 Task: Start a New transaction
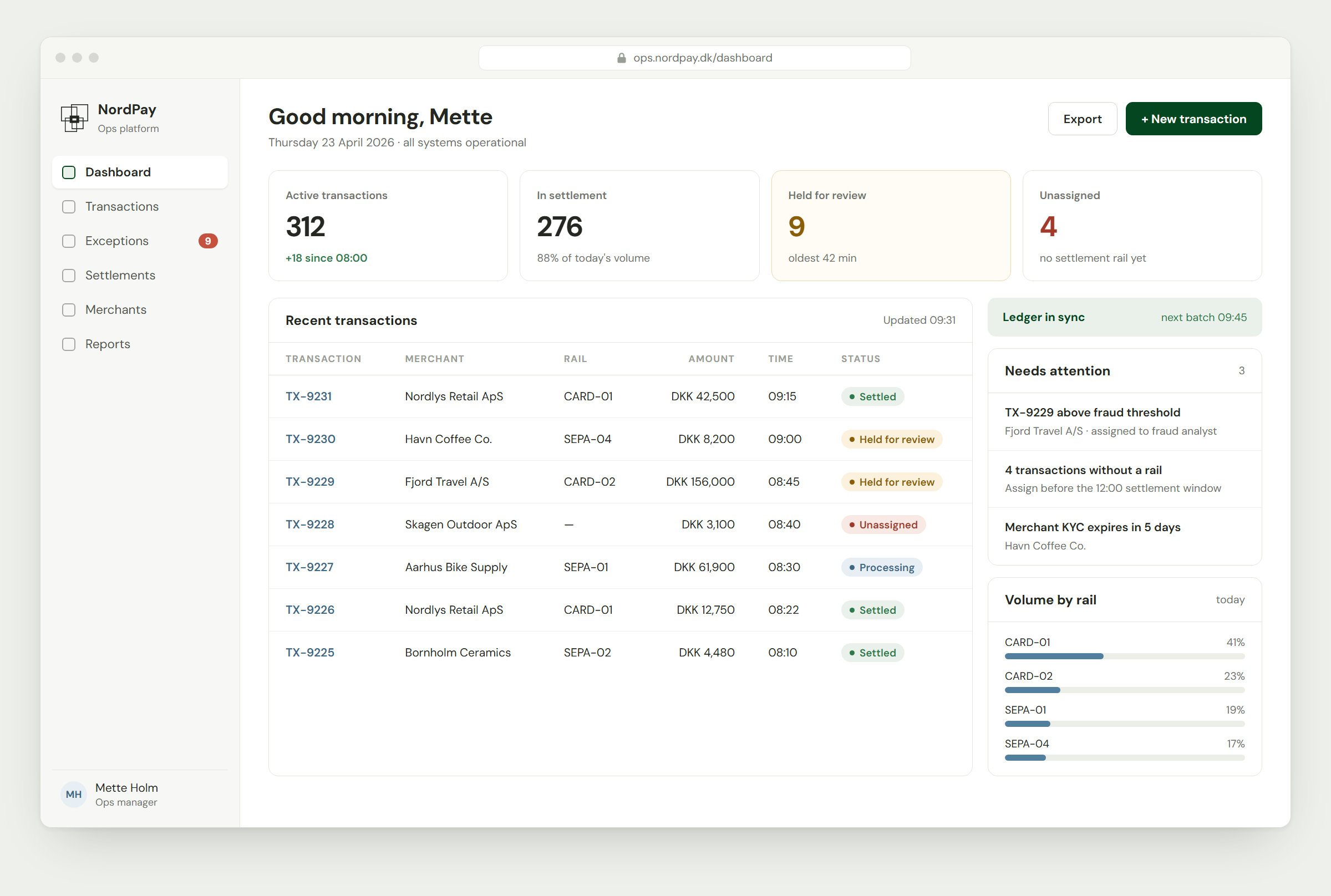(x=1193, y=119)
